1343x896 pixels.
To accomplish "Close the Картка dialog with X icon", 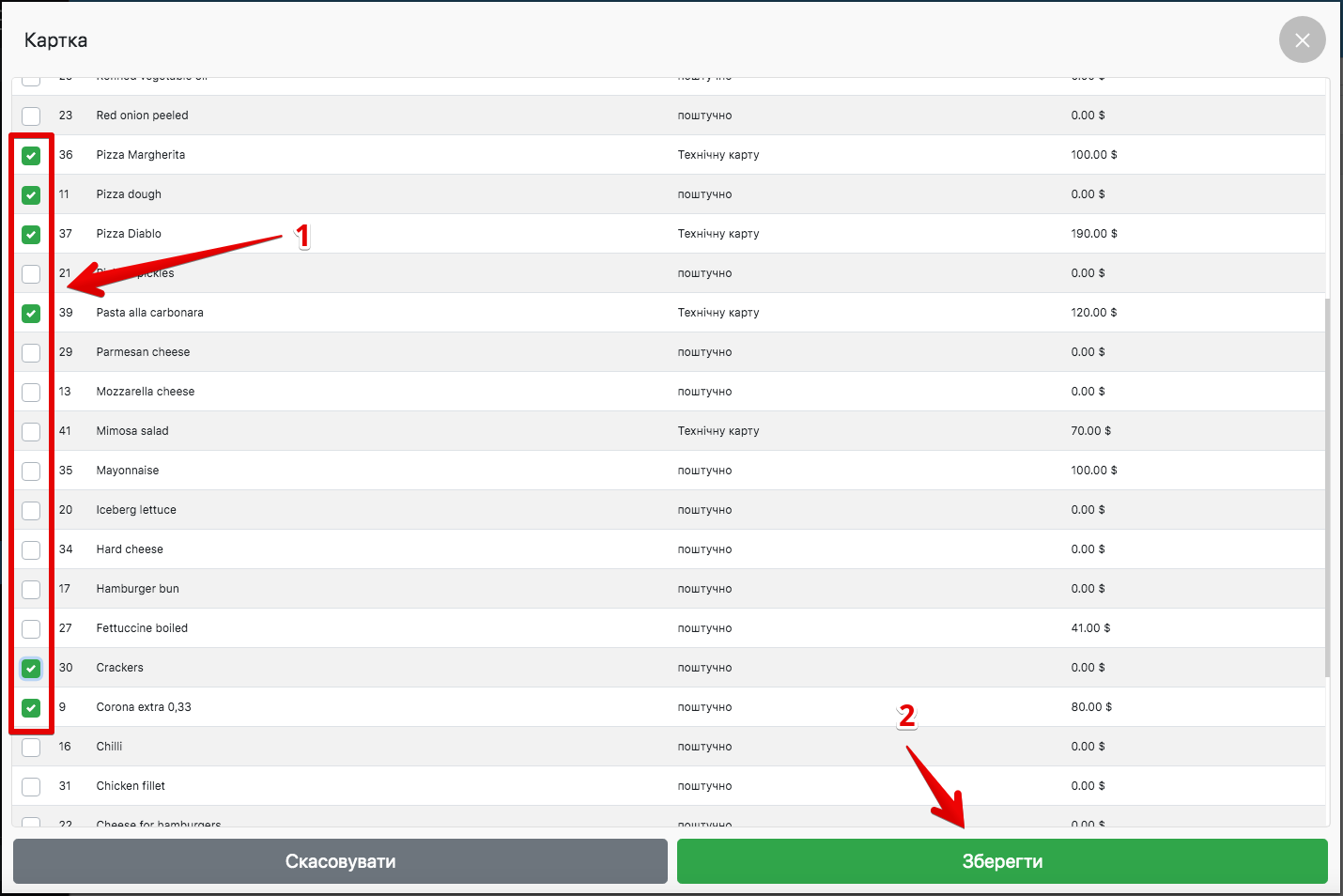I will pyautogui.click(x=1302, y=40).
